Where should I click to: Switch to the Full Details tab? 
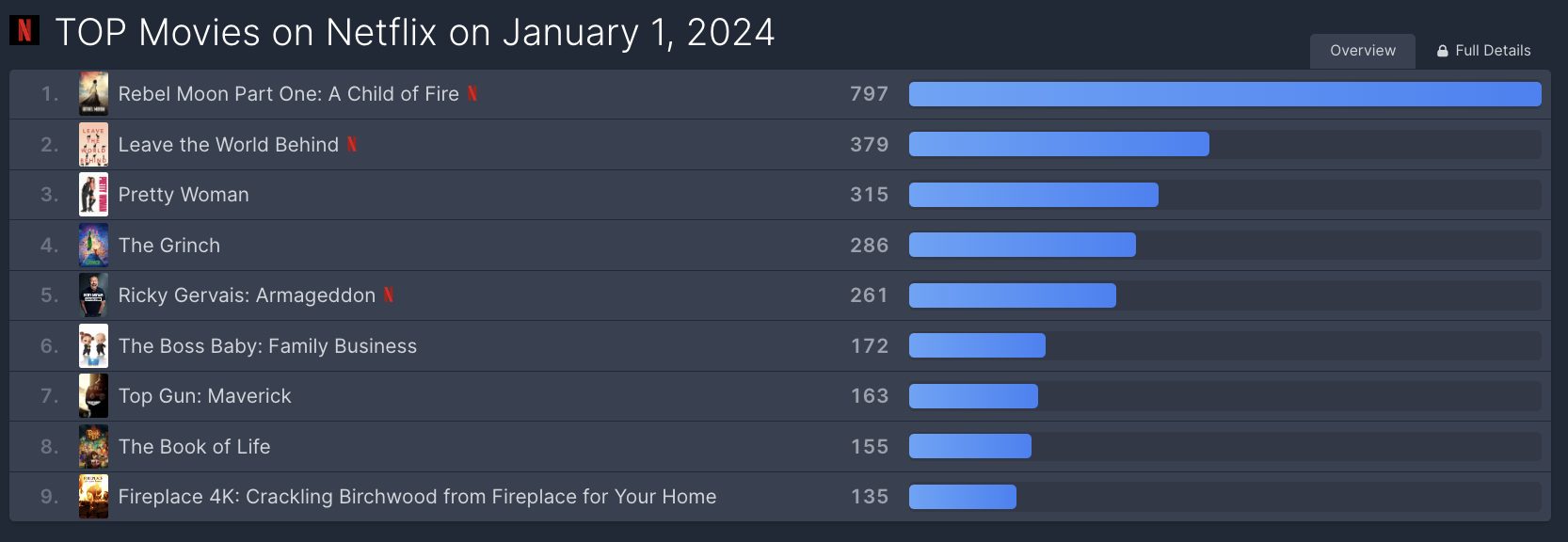tap(1483, 51)
